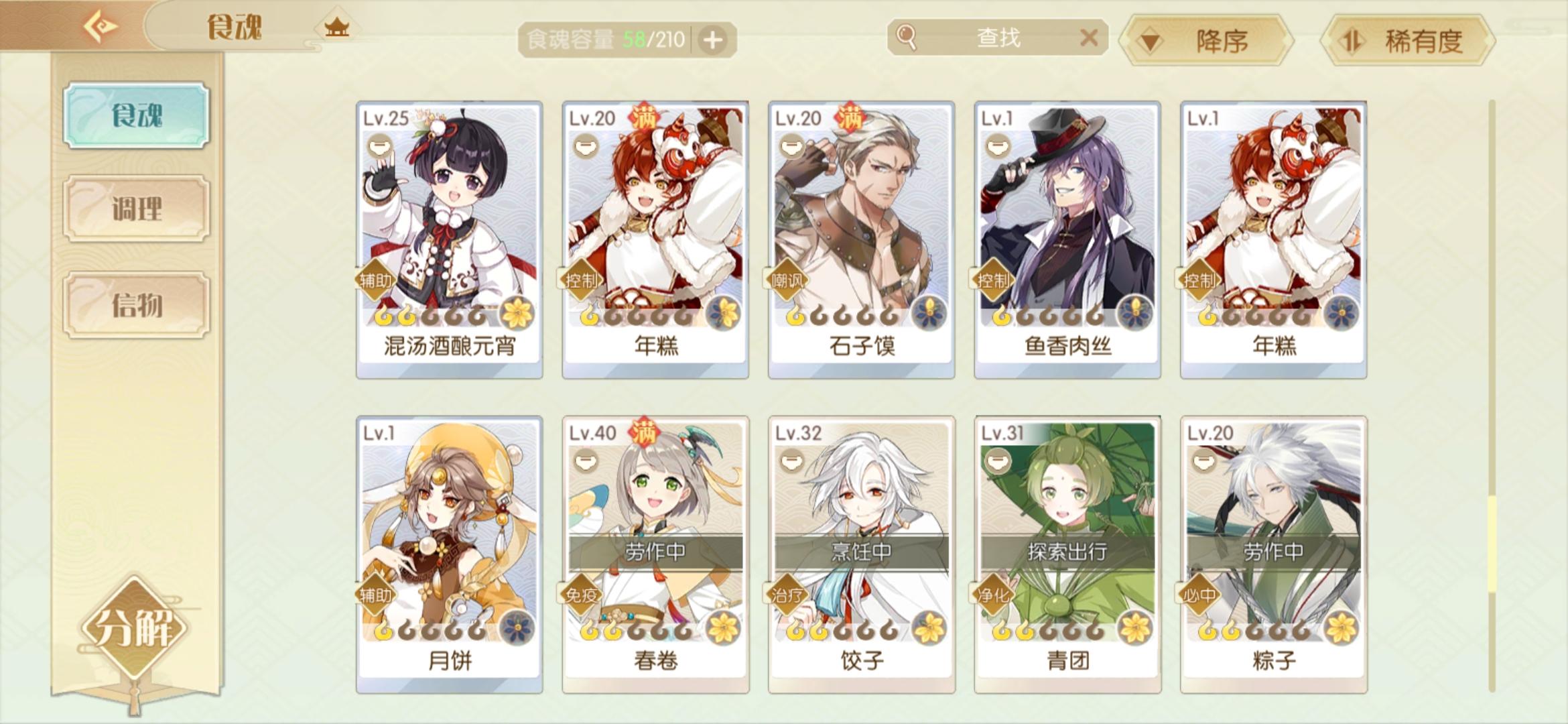This screenshot has height=724, width=1568.
Task: Tap the gold flower badge on 混汤酒酿元宵
Action: click(517, 313)
